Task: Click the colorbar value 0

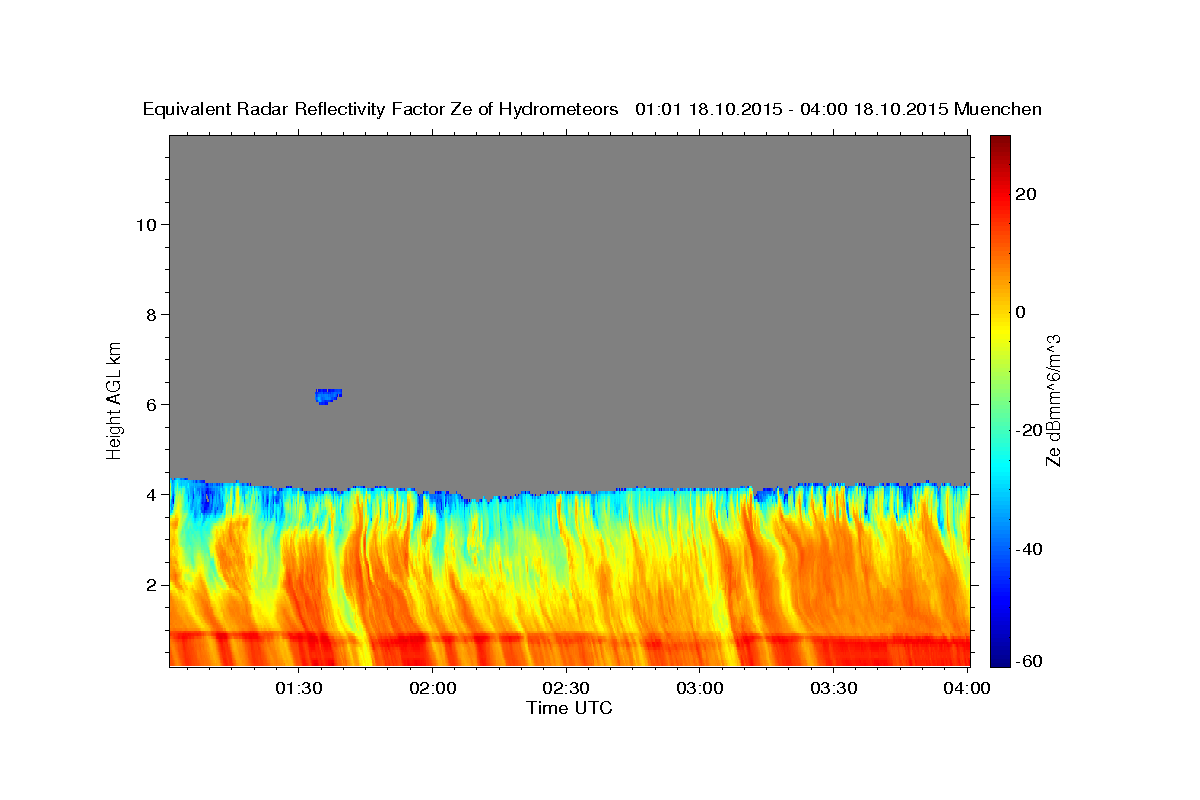Action: [1021, 312]
